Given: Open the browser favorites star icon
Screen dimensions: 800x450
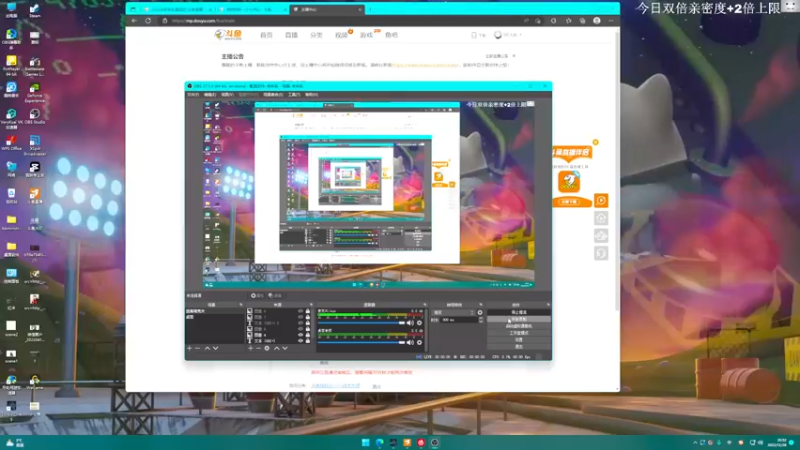Looking at the screenshot, I should [568, 21].
